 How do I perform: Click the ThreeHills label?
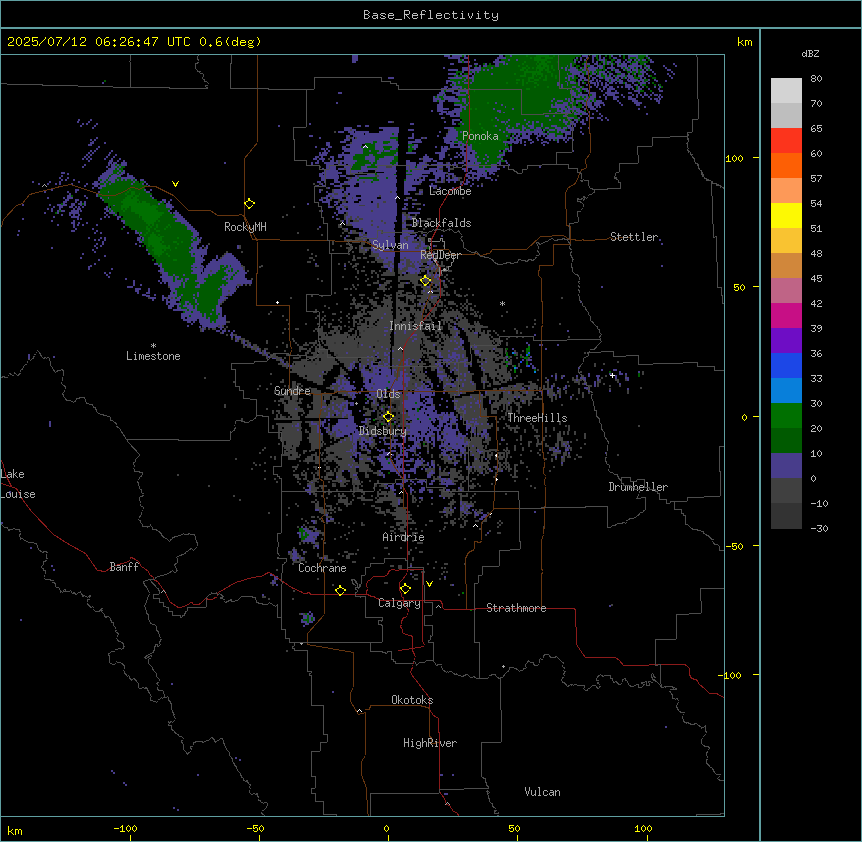537,418
